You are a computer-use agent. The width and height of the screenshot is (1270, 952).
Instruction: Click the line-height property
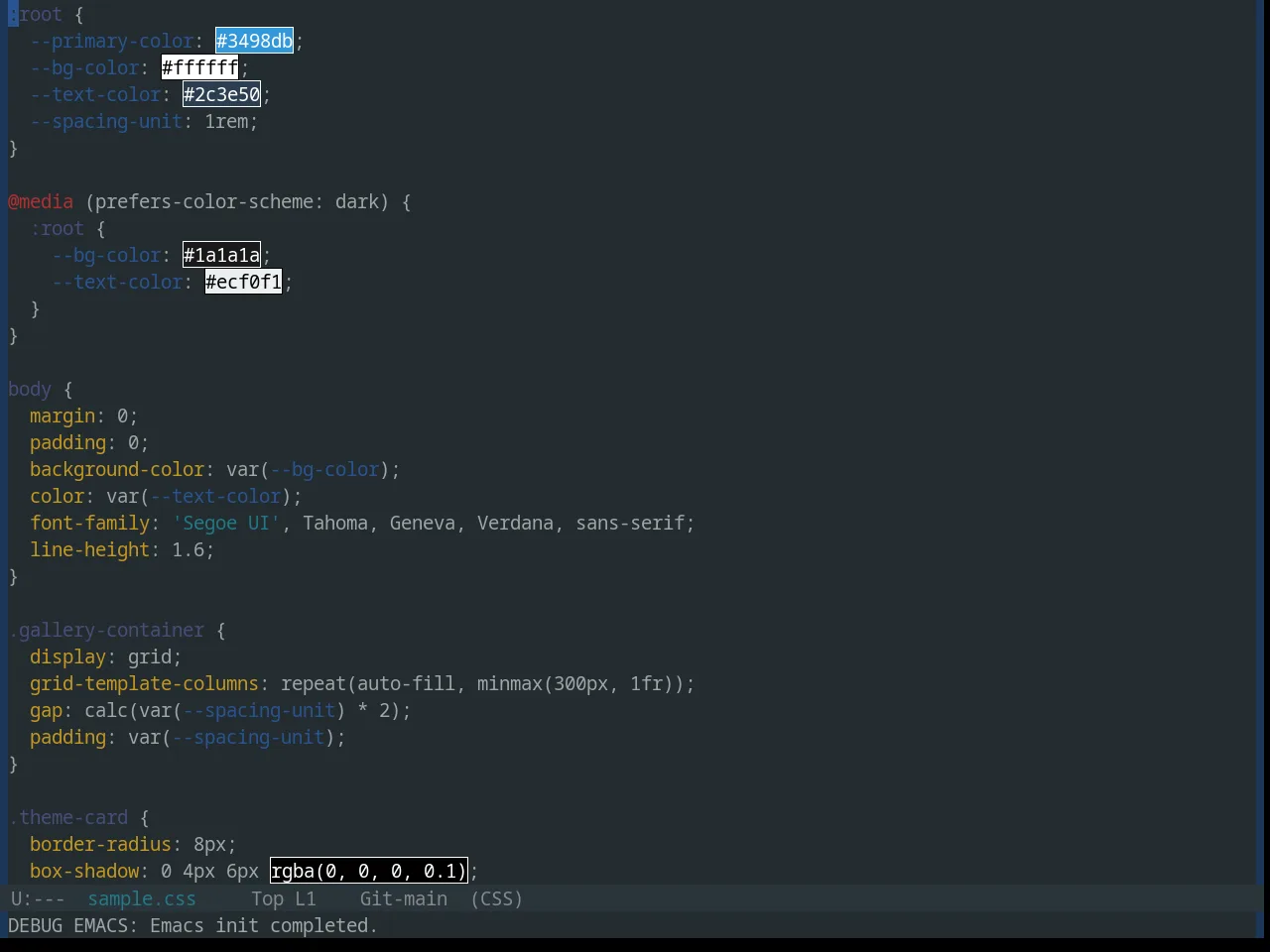click(x=90, y=549)
